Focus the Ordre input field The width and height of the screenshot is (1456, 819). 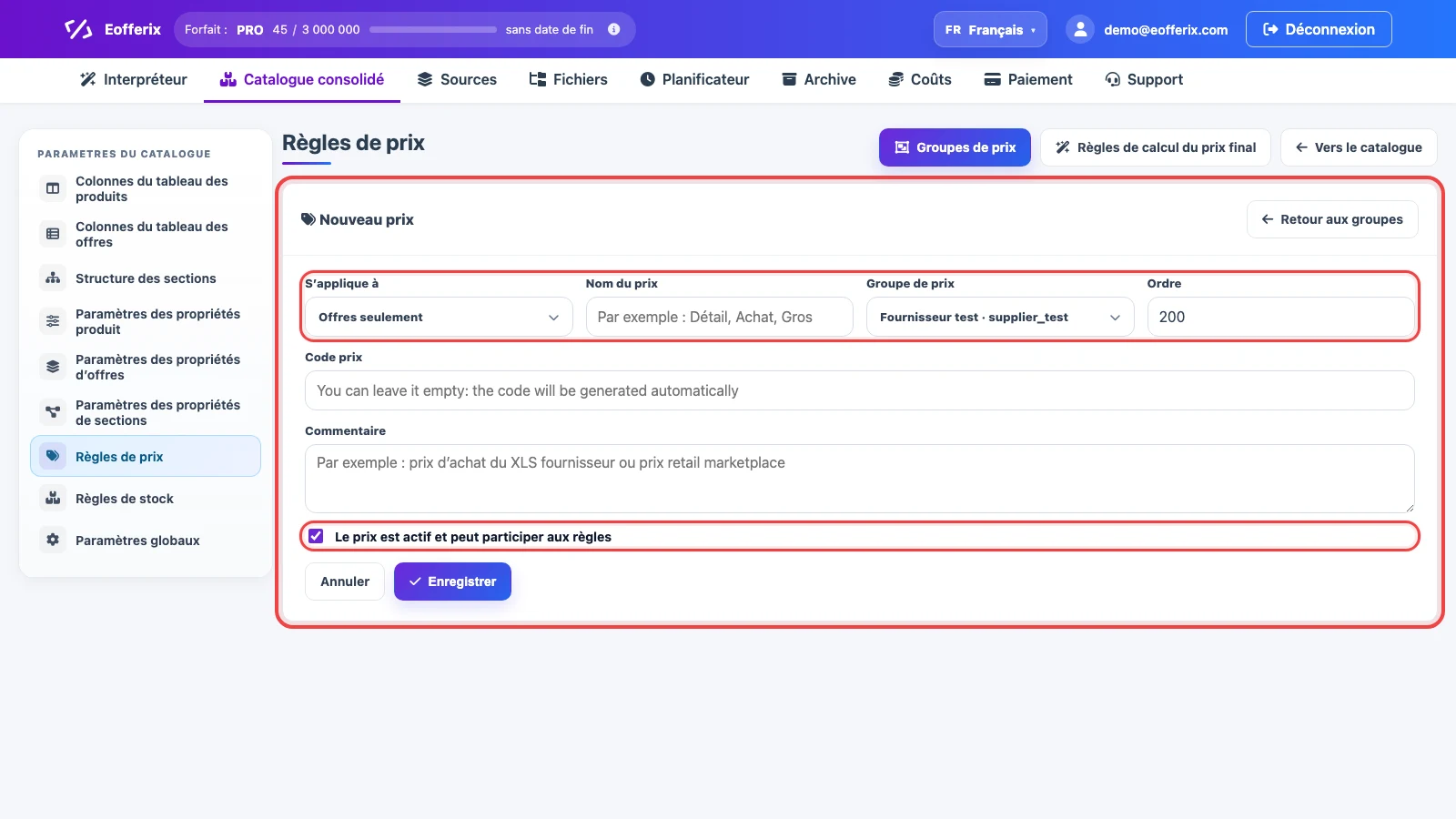point(1280,317)
